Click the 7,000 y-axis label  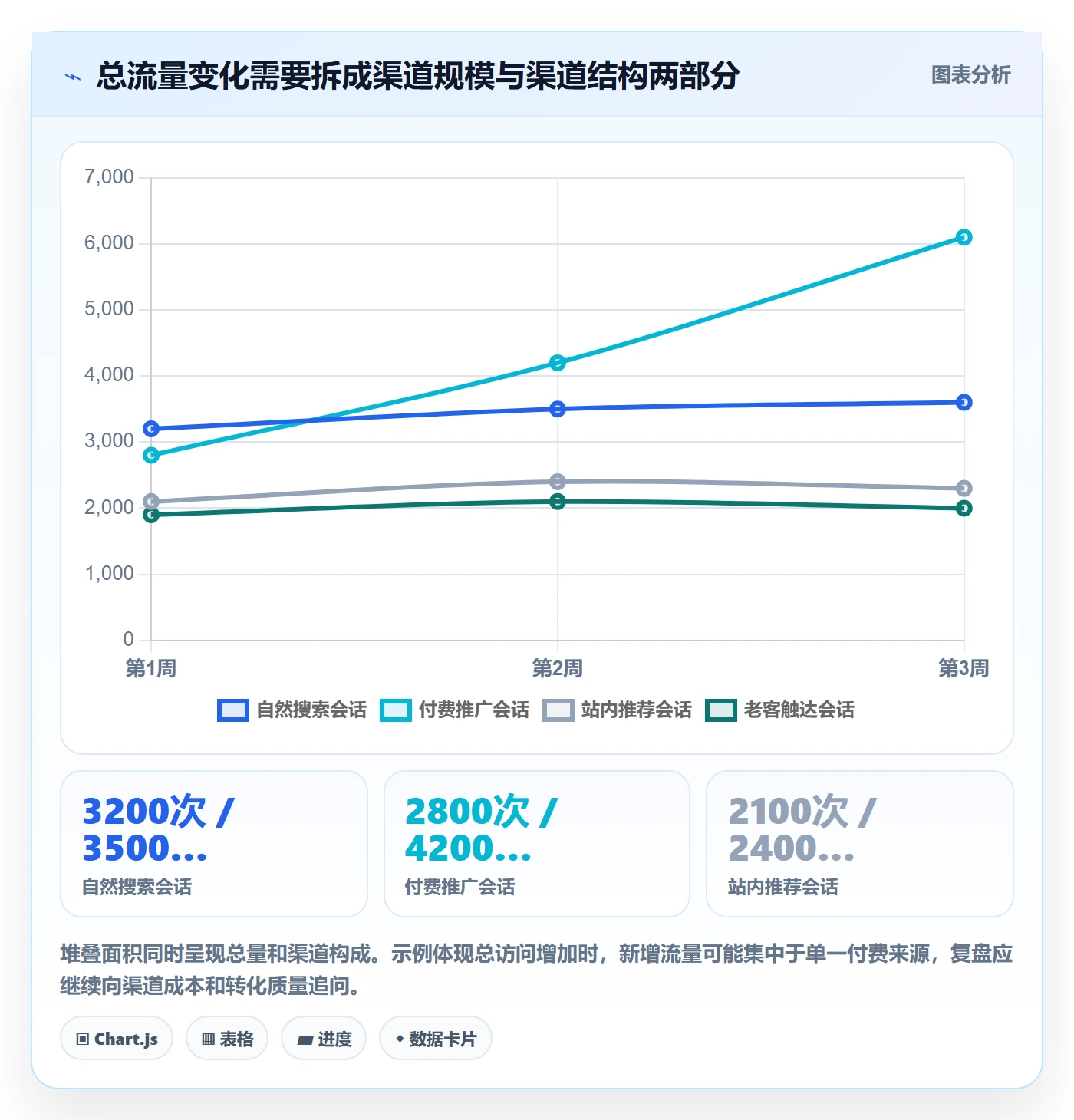click(109, 177)
